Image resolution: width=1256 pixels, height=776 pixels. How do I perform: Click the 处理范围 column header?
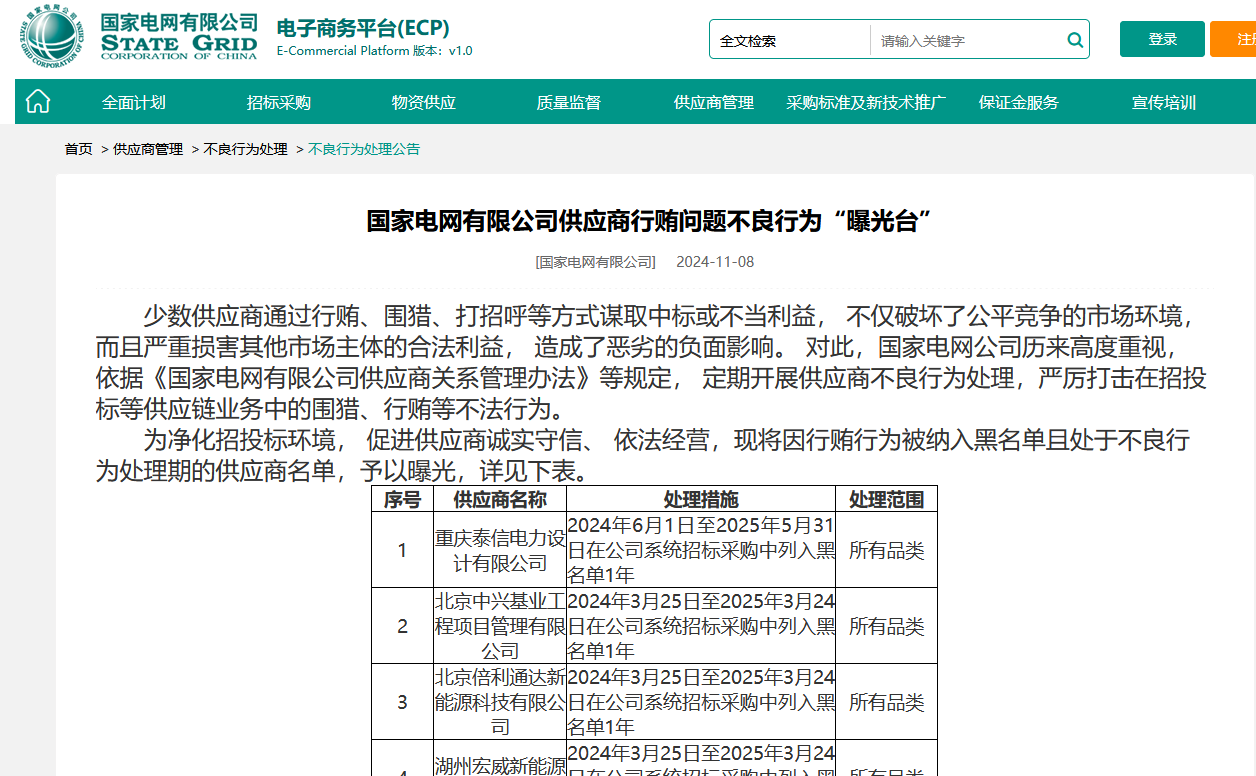coord(887,499)
